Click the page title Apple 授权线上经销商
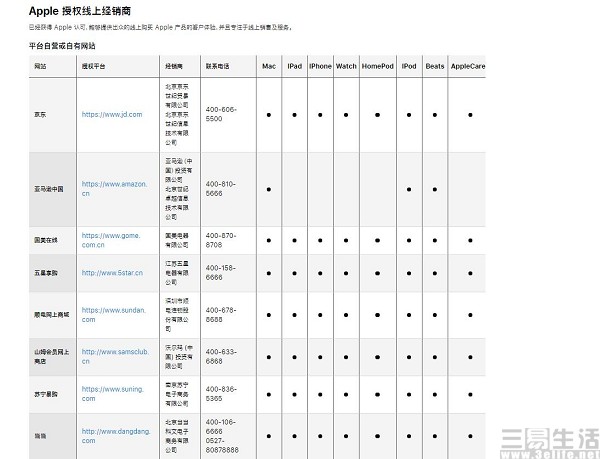The image size is (600, 459). click(80, 11)
